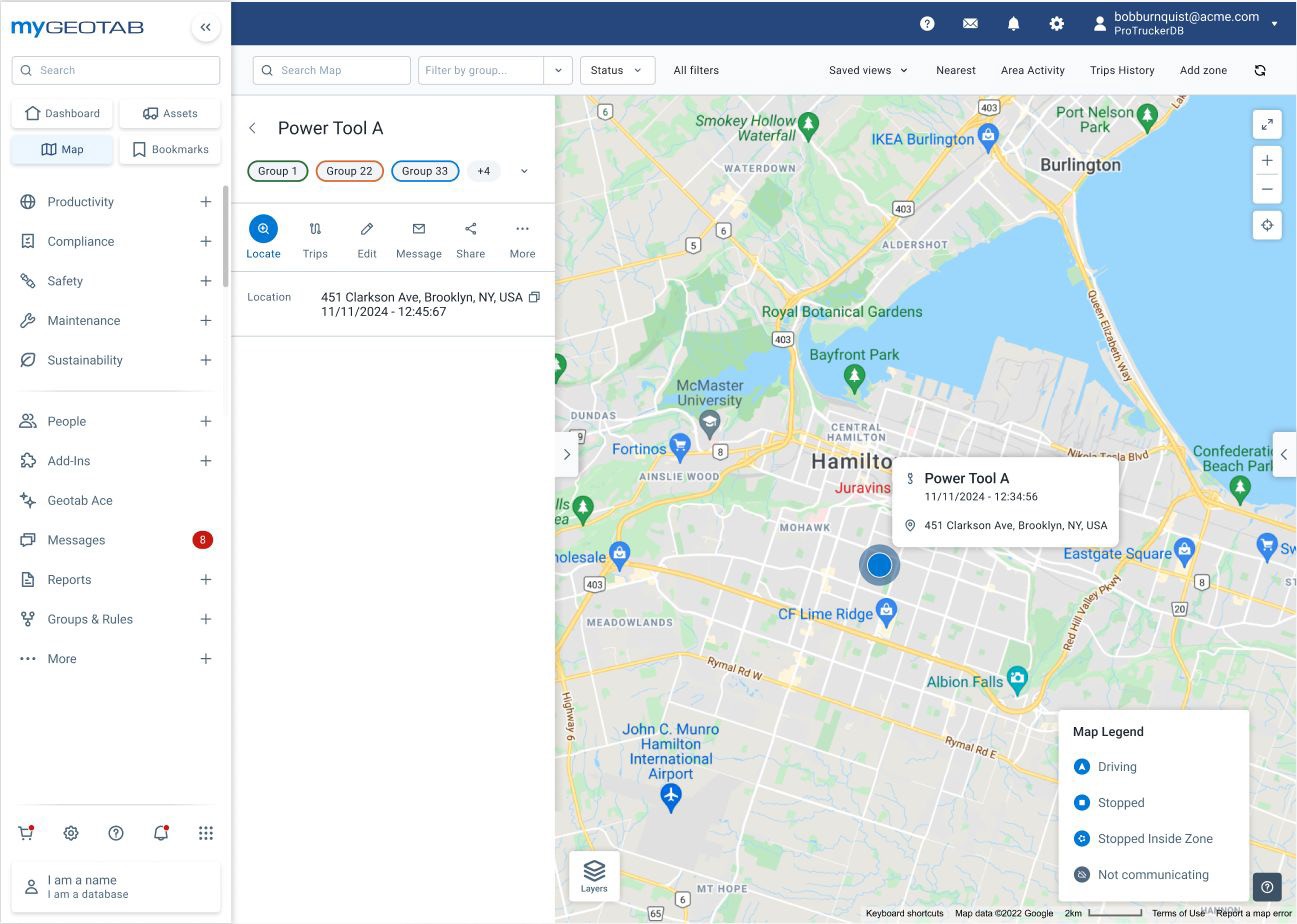Image resolution: width=1297 pixels, height=924 pixels.
Task: Click the Nearest button
Action: pos(956,70)
